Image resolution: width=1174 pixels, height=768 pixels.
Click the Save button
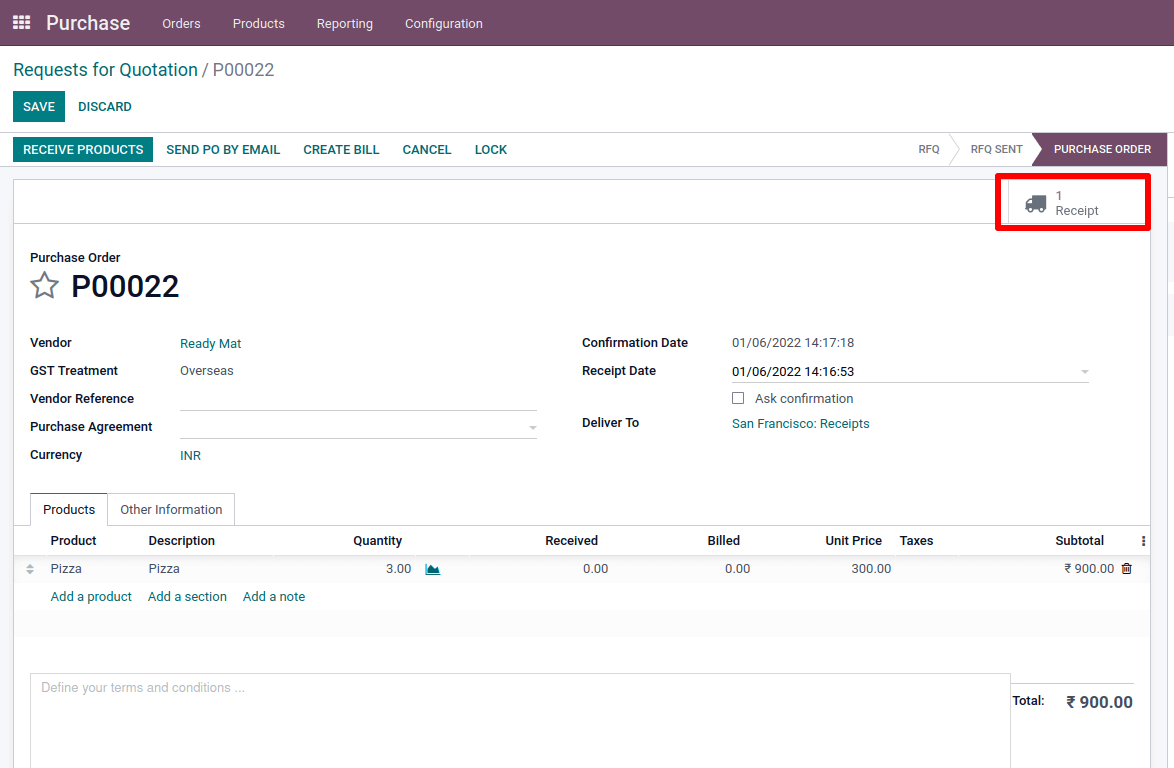click(x=39, y=106)
